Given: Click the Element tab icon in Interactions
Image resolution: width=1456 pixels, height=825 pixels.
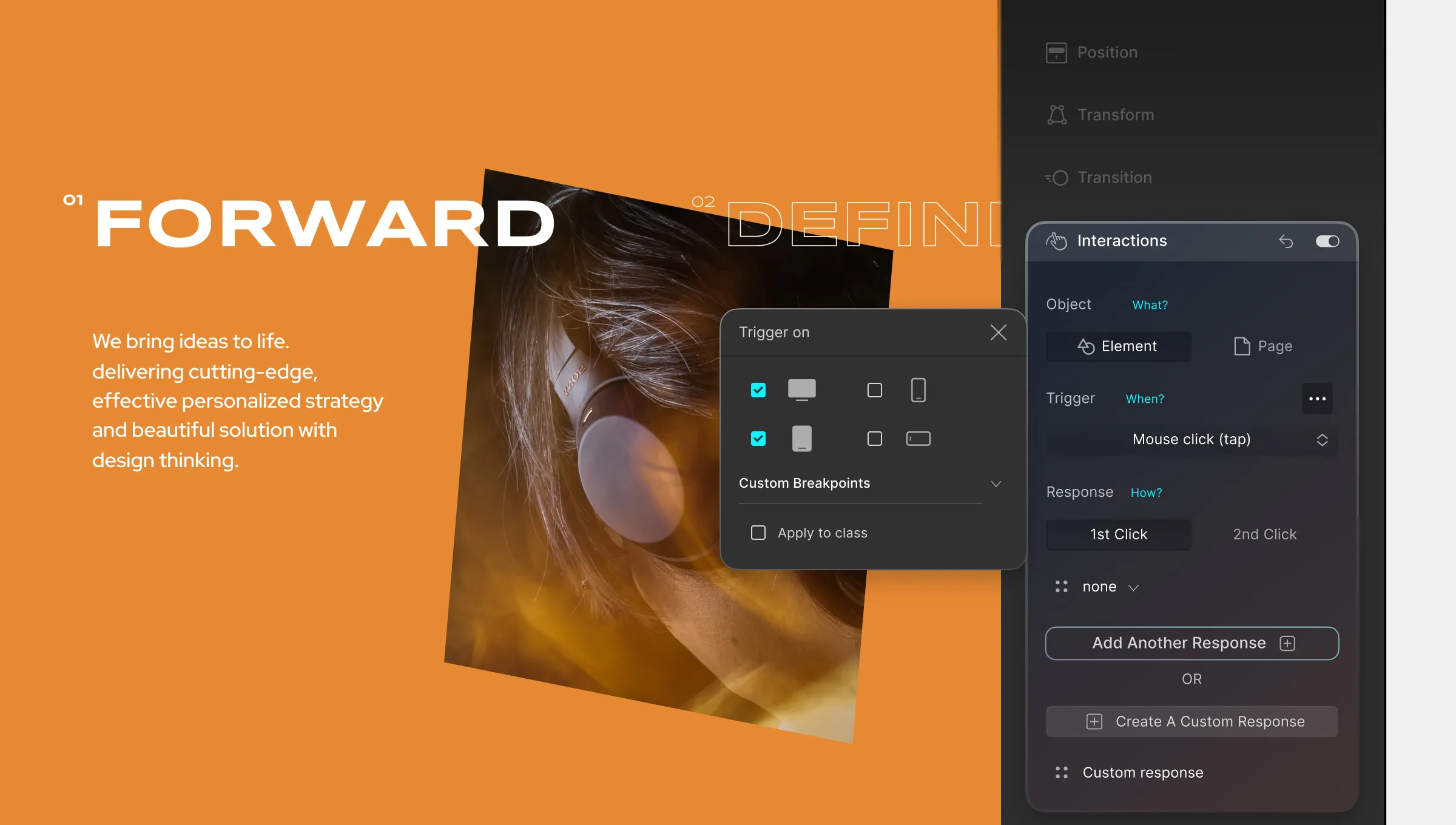Looking at the screenshot, I should 1085,346.
